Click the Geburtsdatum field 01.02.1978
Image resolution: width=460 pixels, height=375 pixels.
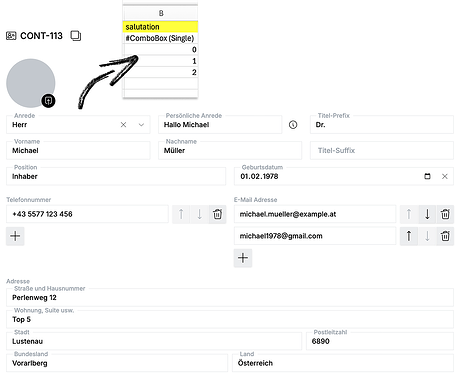(344, 176)
